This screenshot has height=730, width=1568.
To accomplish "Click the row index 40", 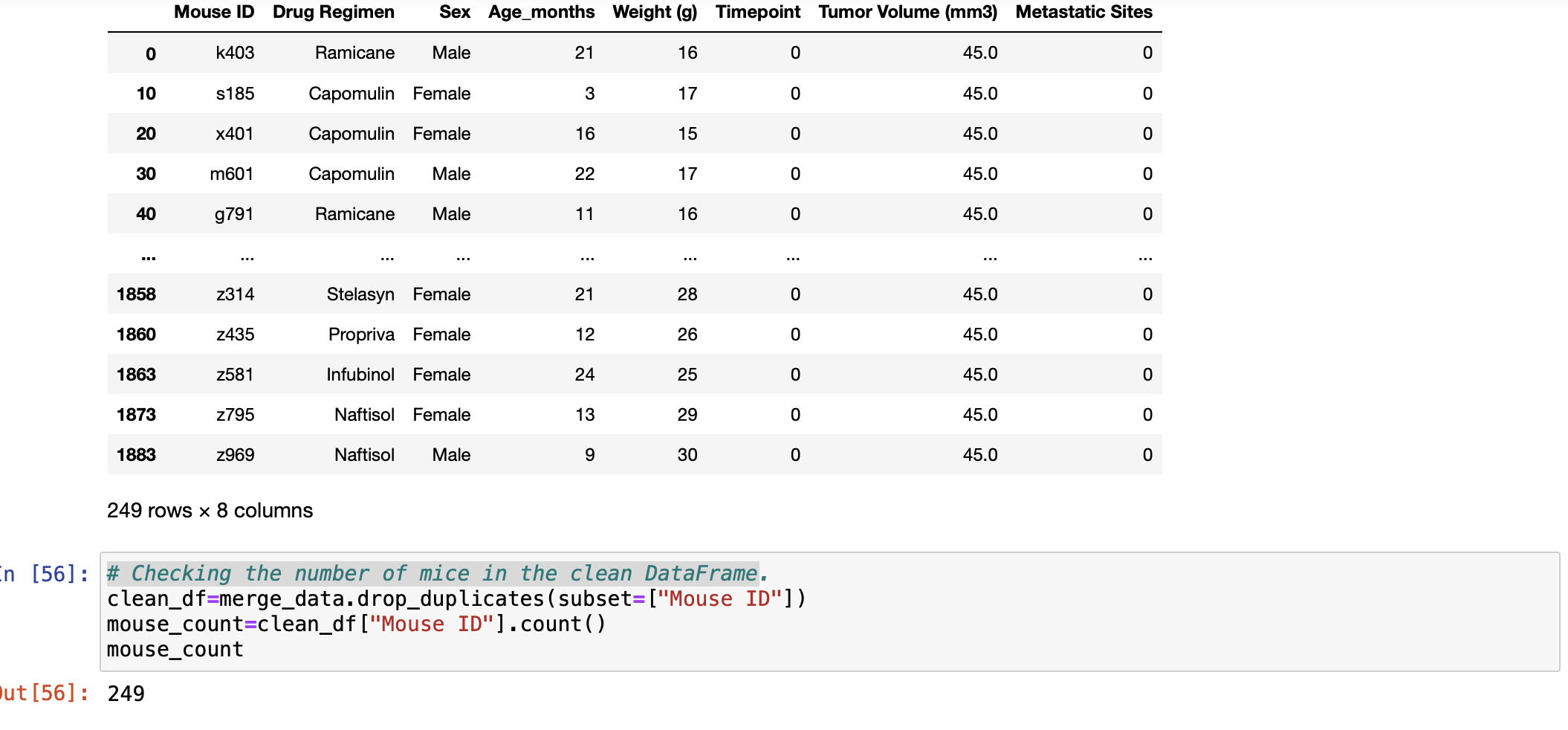I will coord(146,214).
